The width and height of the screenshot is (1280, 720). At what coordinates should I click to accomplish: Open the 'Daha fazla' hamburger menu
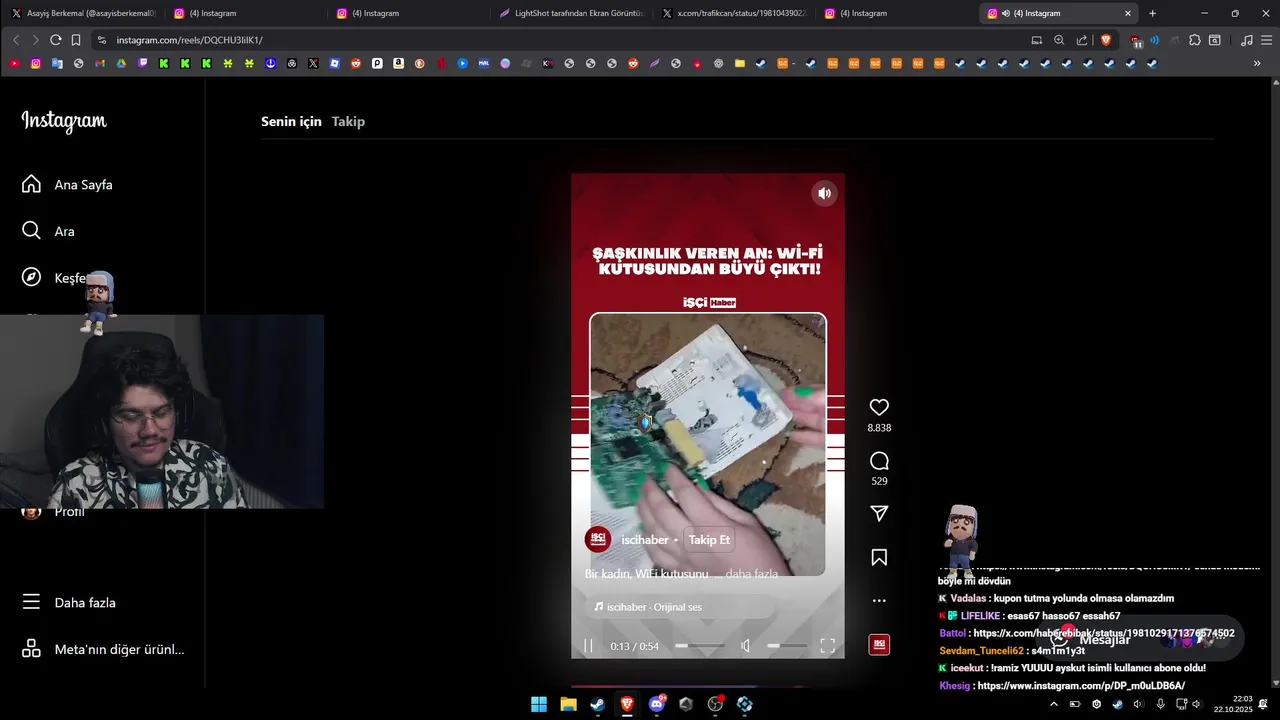pos(69,603)
